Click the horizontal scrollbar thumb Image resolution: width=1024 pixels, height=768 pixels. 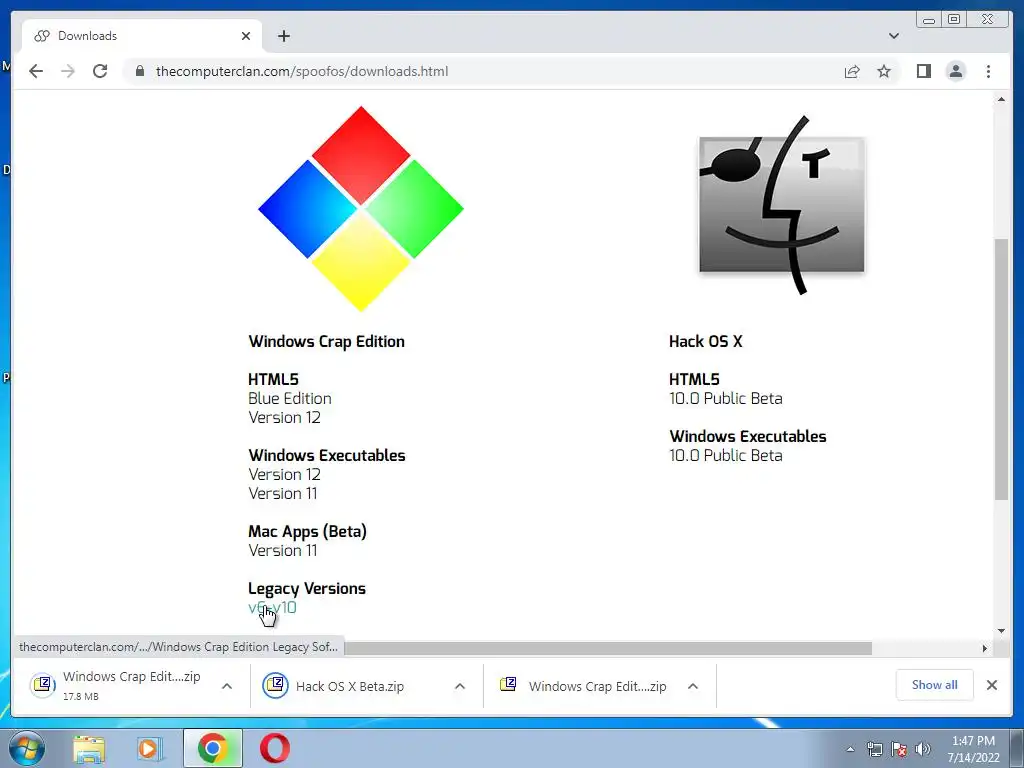[x=608, y=648]
